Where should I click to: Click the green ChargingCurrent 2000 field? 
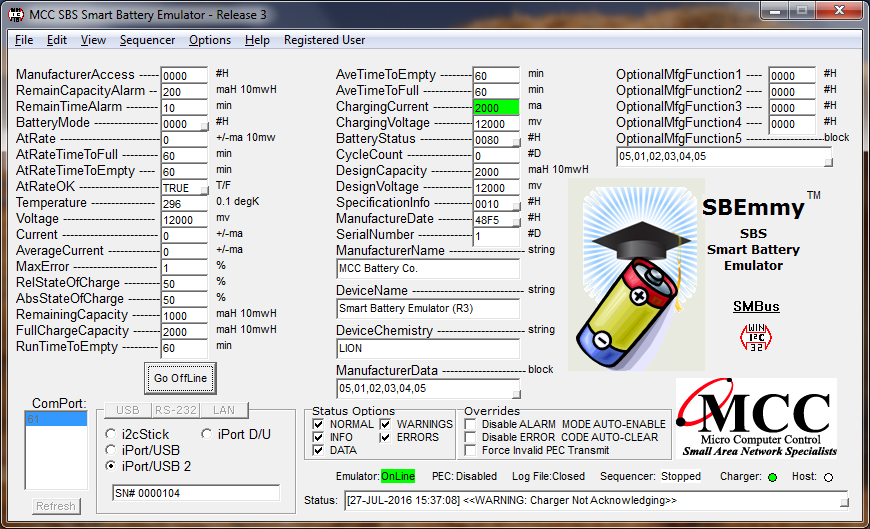495,108
